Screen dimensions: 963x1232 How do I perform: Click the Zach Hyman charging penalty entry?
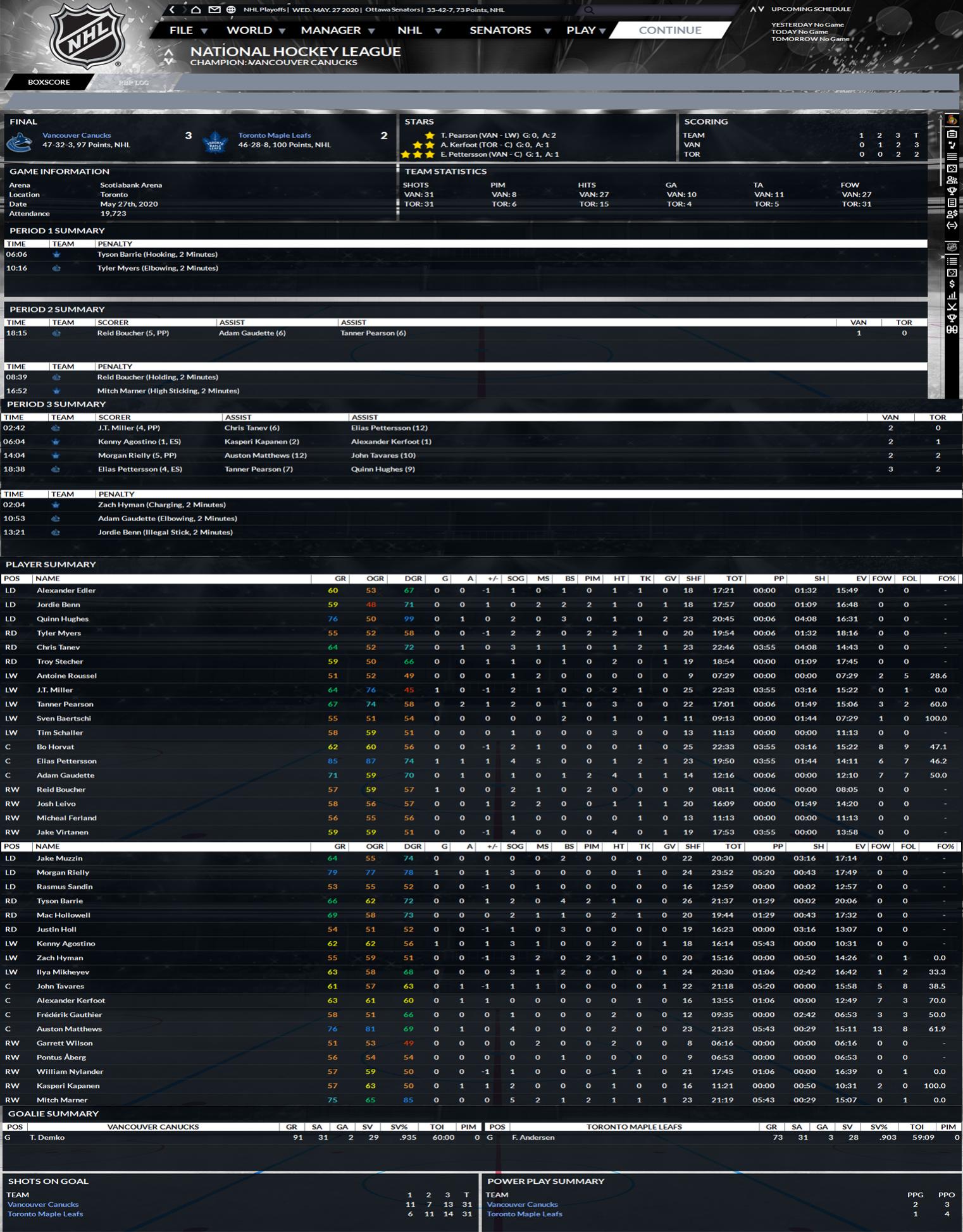(162, 505)
